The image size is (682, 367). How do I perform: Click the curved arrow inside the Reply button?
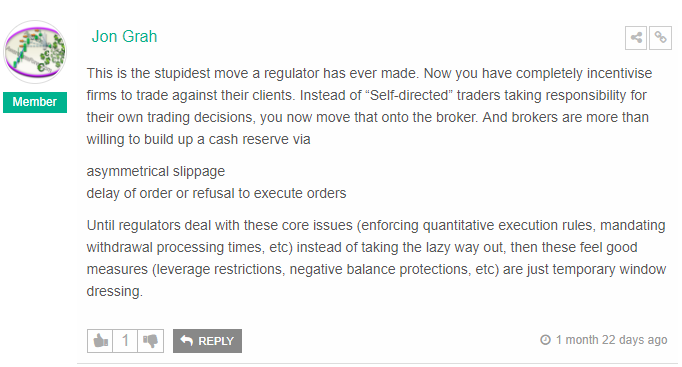pyautogui.click(x=187, y=340)
